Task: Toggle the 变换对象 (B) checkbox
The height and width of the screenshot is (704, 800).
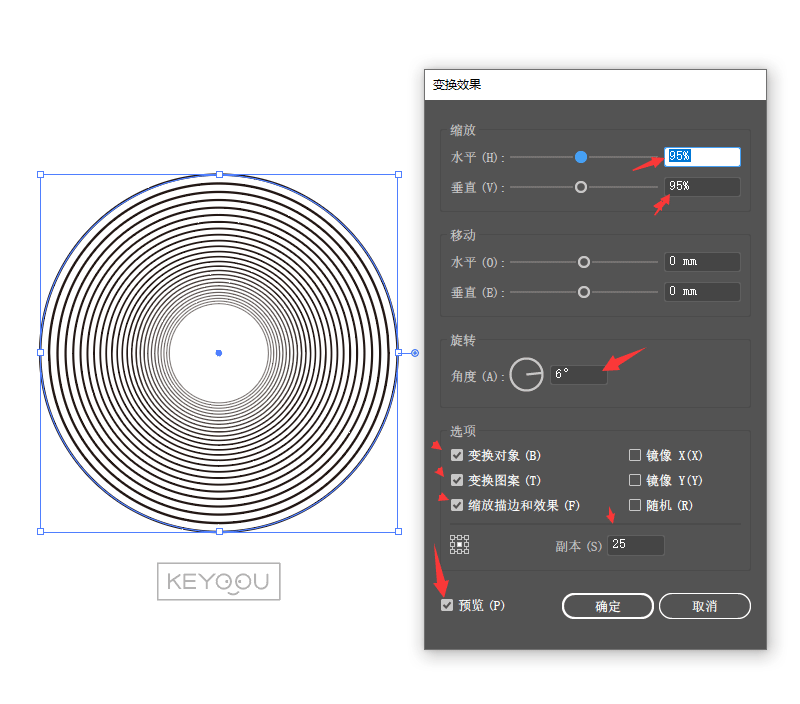Action: point(458,455)
